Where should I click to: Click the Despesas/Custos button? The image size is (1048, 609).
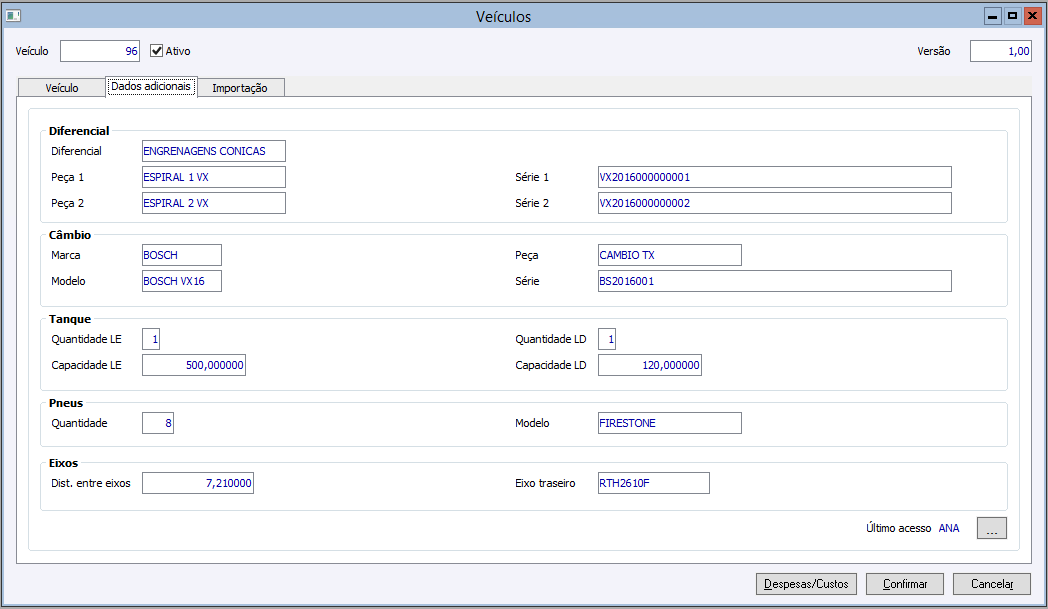click(806, 584)
